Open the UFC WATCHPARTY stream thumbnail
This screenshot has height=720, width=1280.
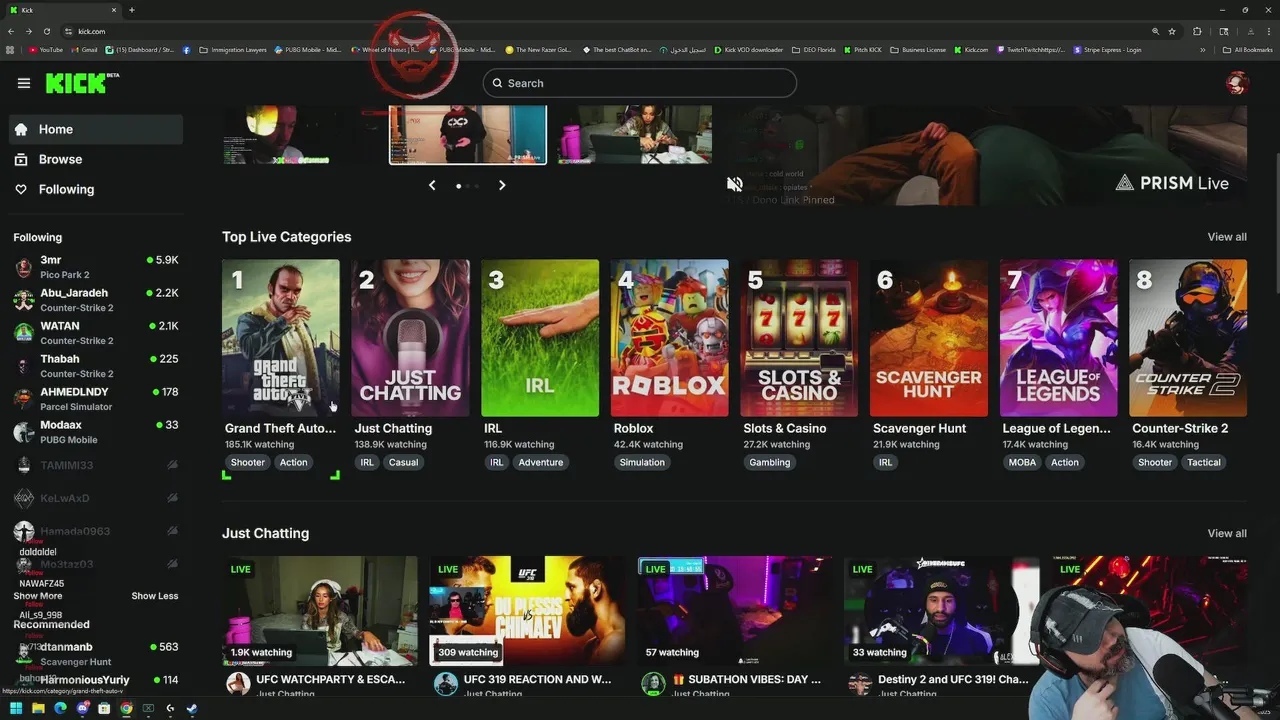[320, 611]
